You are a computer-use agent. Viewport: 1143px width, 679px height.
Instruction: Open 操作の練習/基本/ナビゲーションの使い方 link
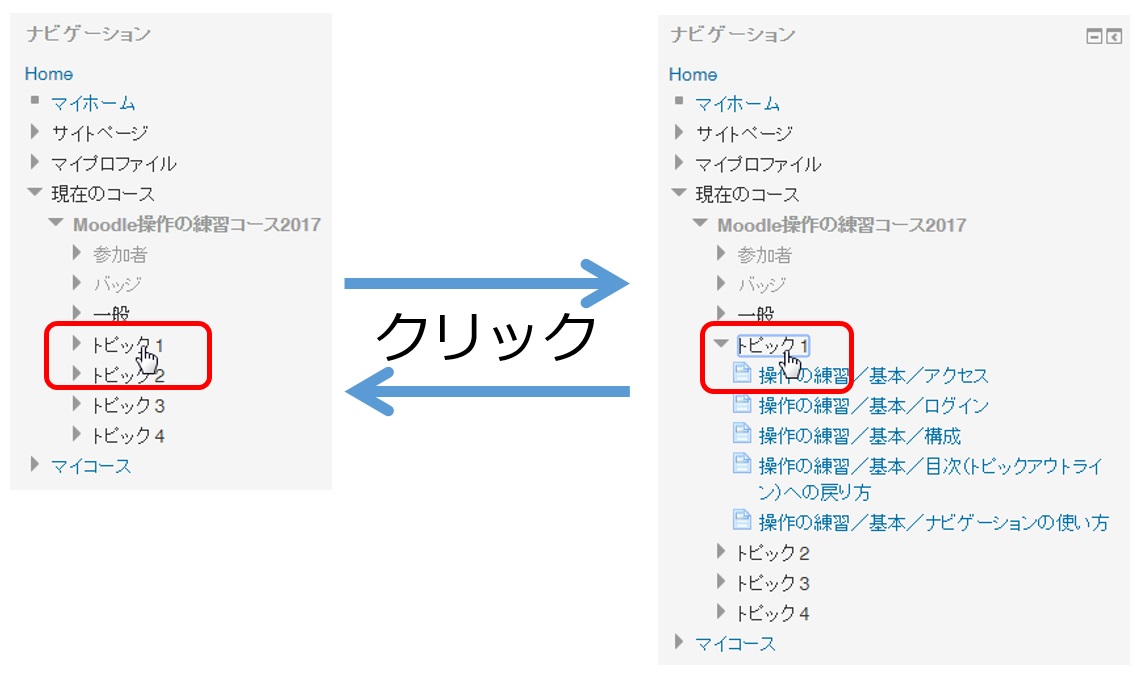point(934,522)
